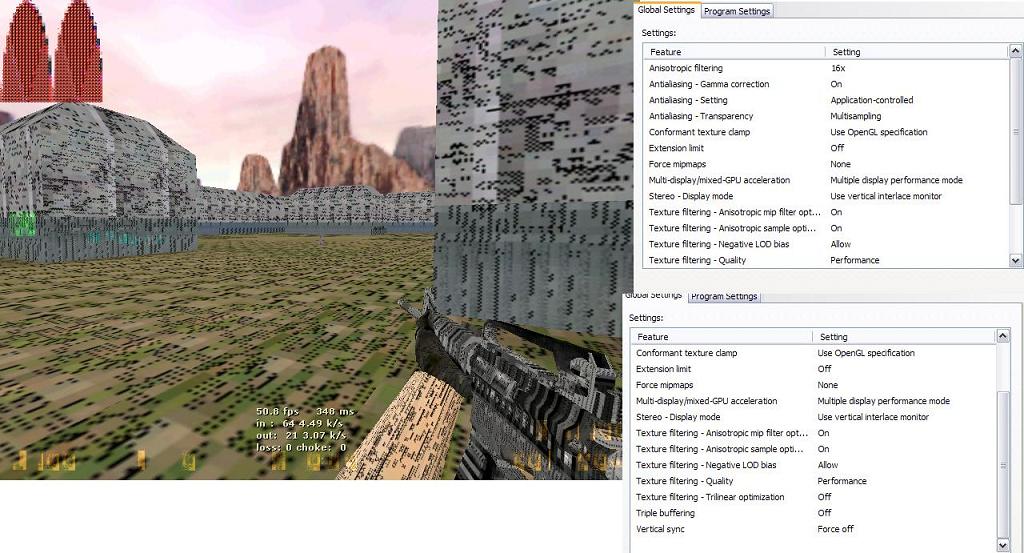The image size is (1024, 553).
Task: Click the Off value beside Triple buffering
Action: [x=824, y=513]
